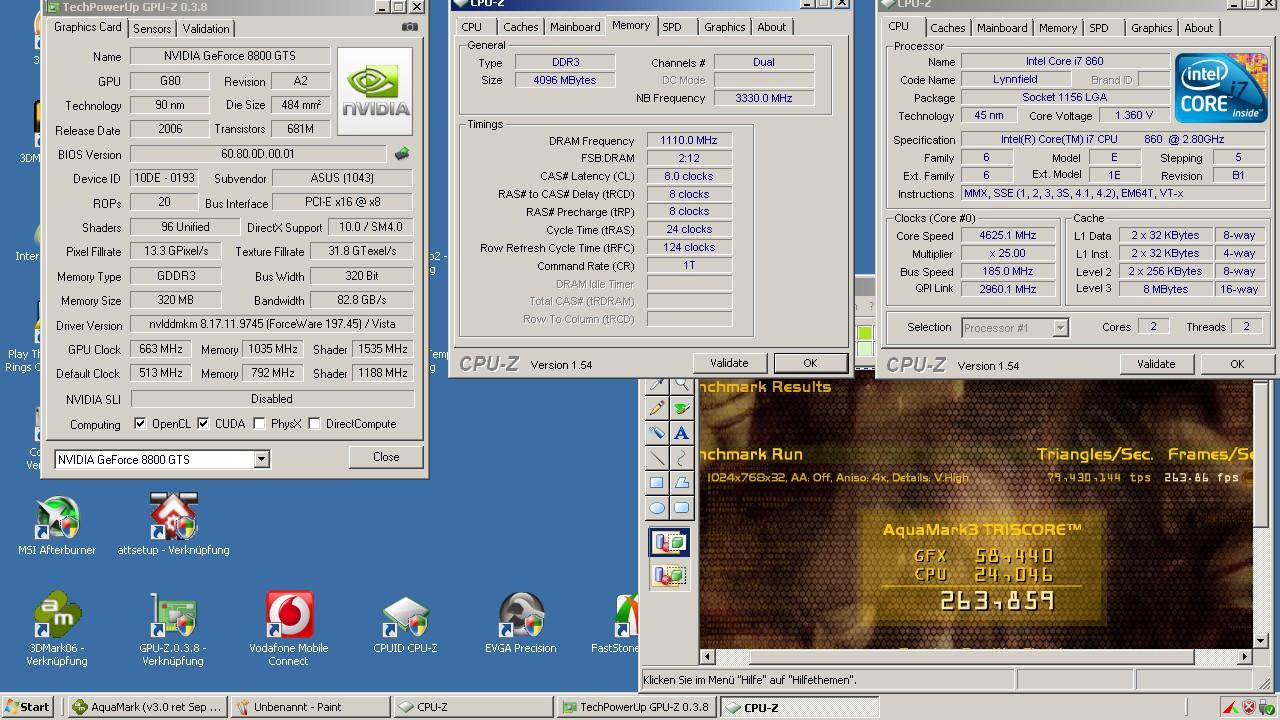Toggle the CUDA checkbox

click(x=203, y=423)
